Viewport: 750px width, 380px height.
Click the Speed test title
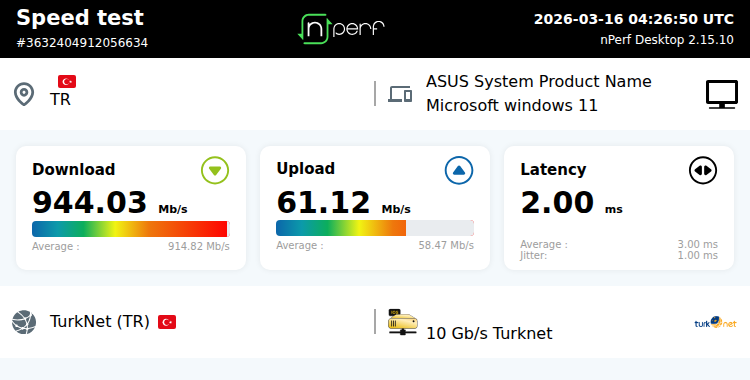[80, 18]
